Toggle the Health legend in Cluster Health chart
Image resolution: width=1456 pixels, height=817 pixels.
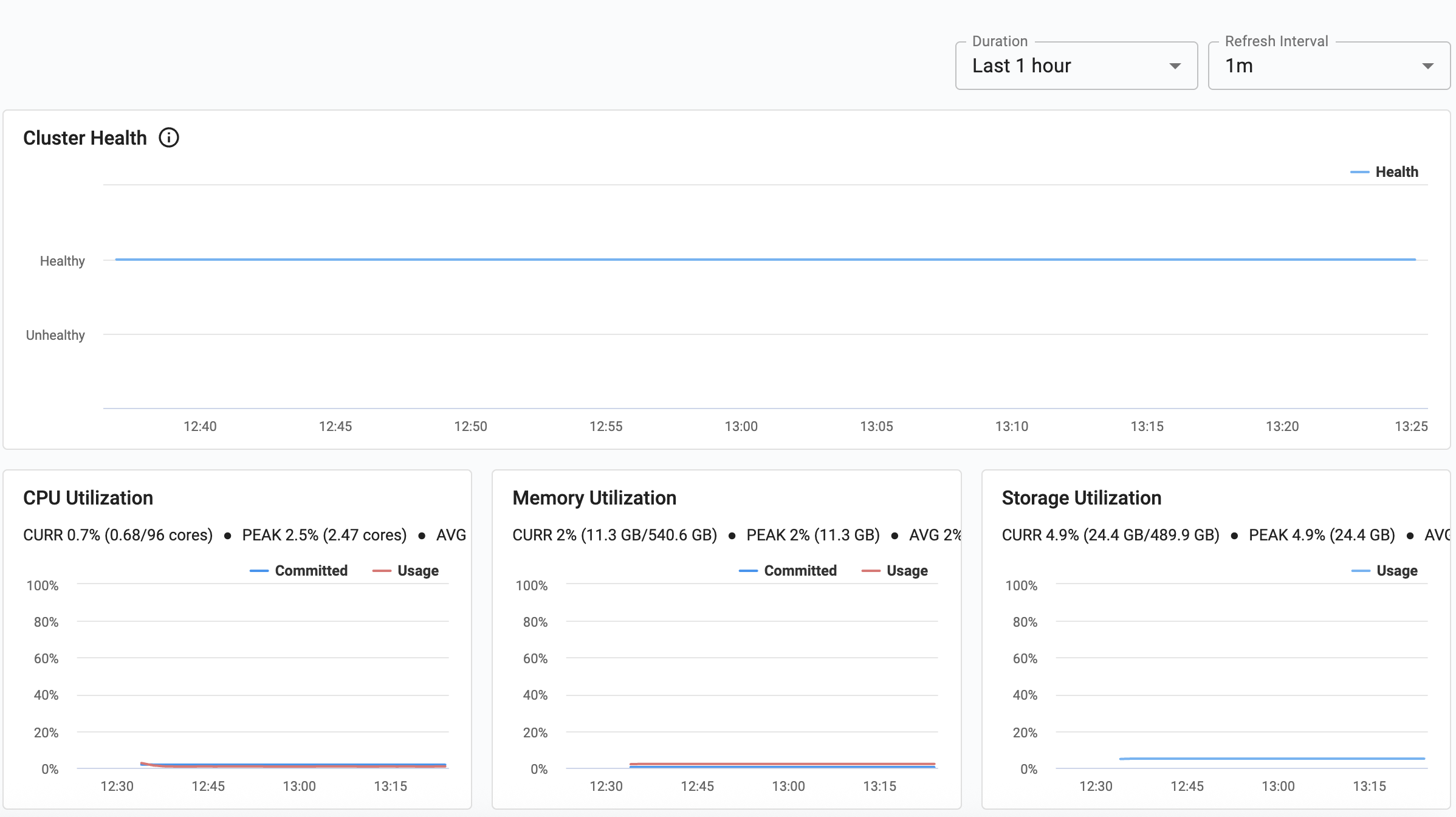(x=1384, y=172)
